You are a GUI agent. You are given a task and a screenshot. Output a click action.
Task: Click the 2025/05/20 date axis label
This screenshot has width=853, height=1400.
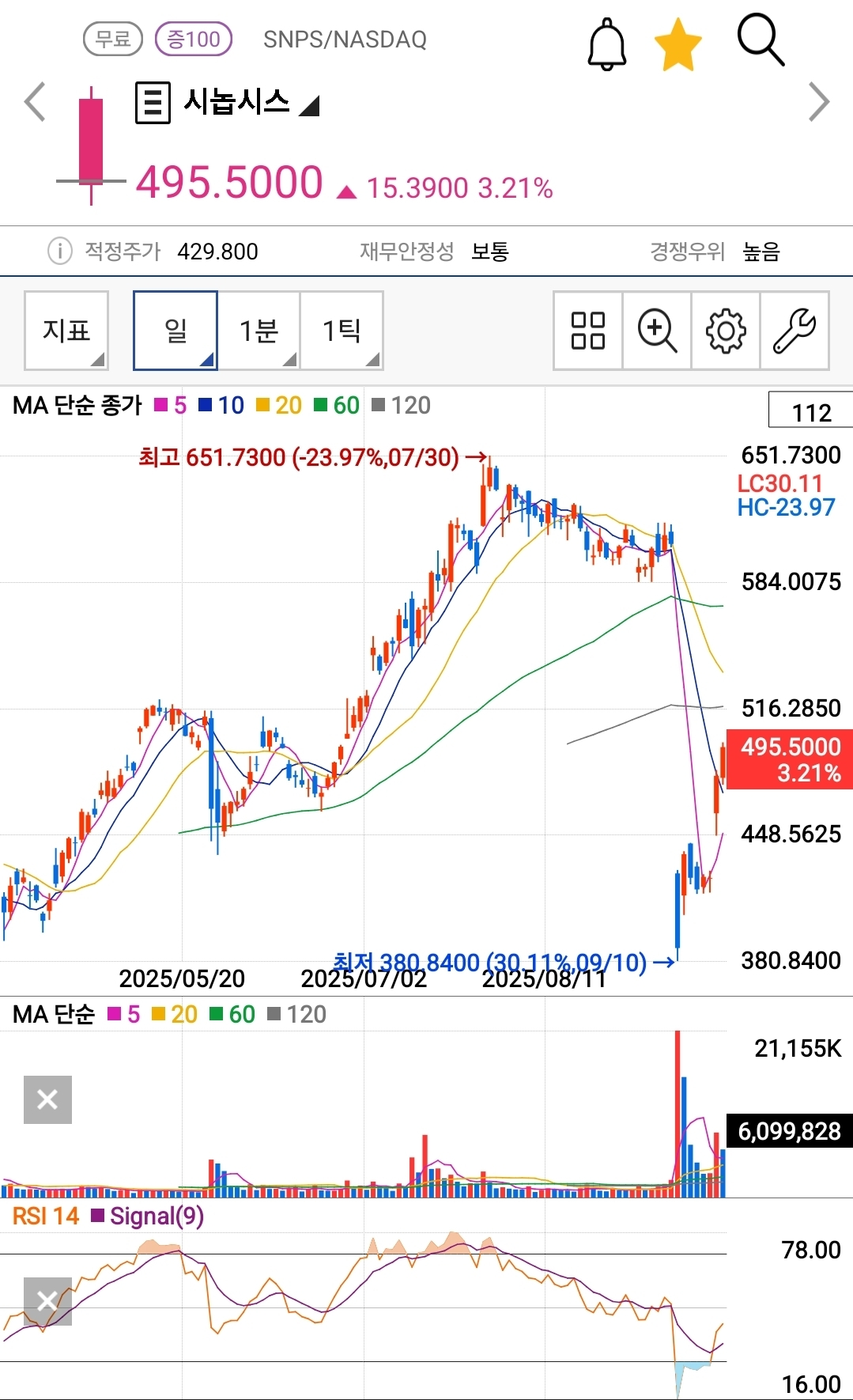point(182,978)
